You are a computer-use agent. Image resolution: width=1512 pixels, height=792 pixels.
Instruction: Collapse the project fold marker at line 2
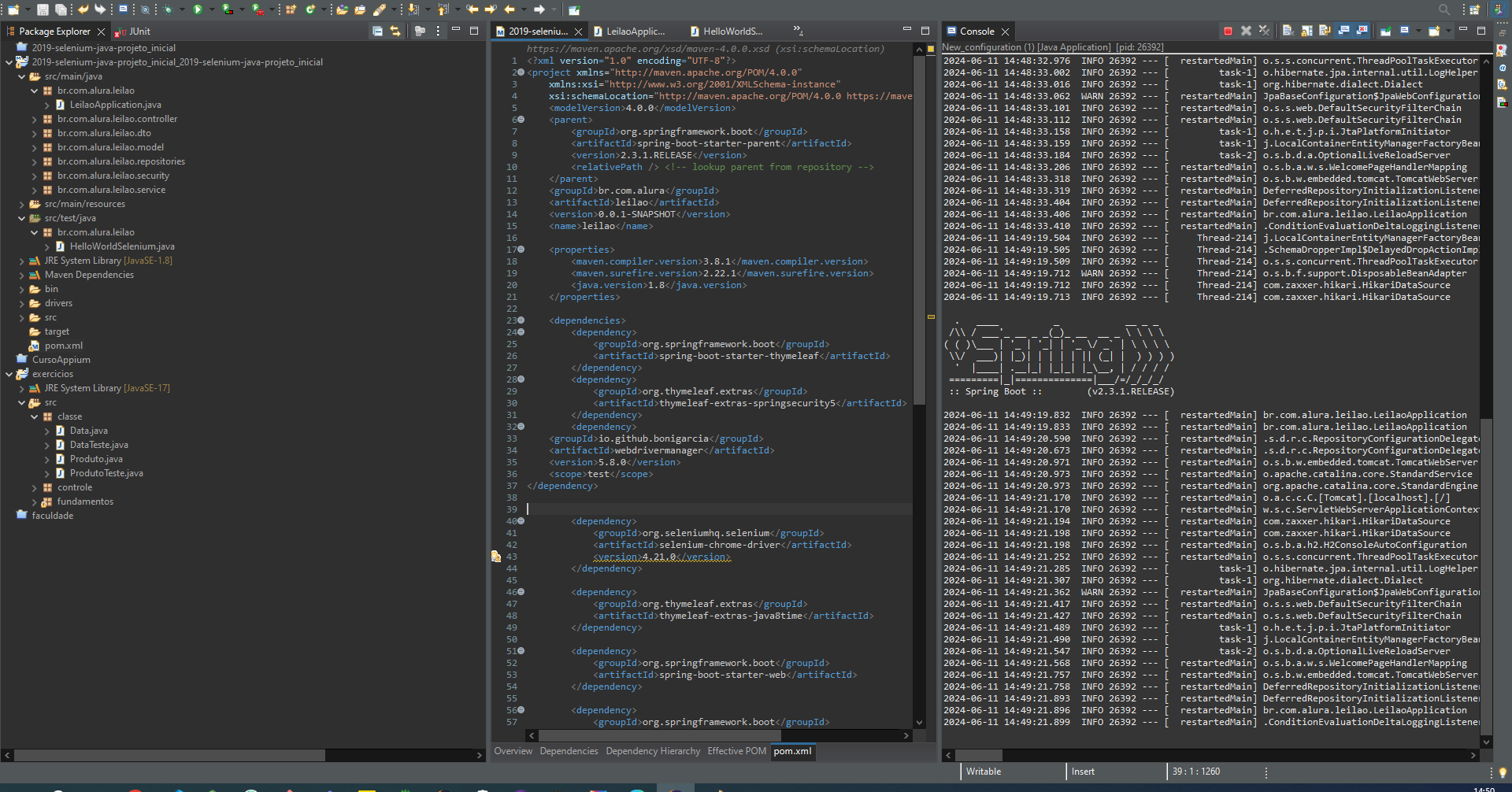pyautogui.click(x=521, y=72)
